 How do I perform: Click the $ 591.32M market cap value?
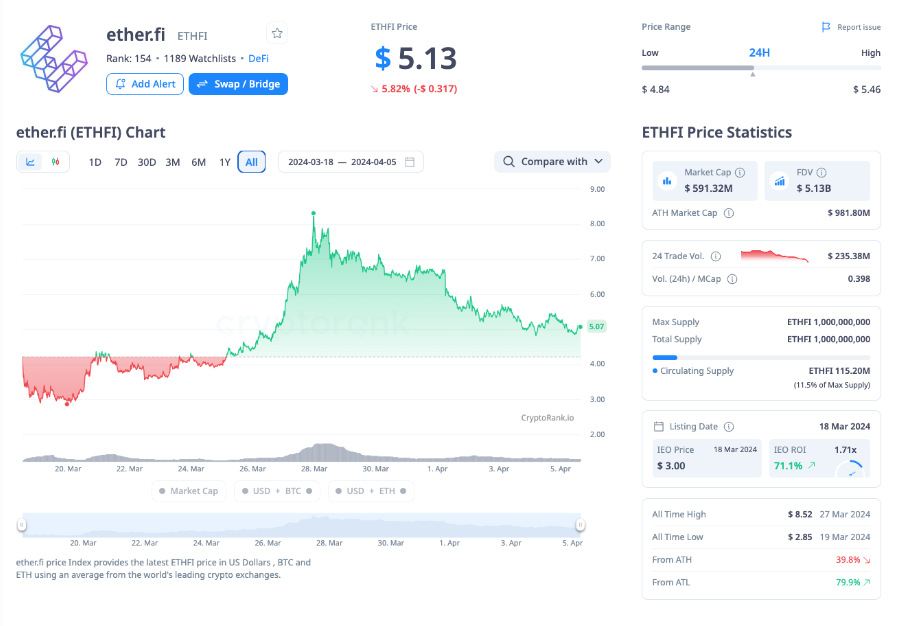click(x=708, y=188)
